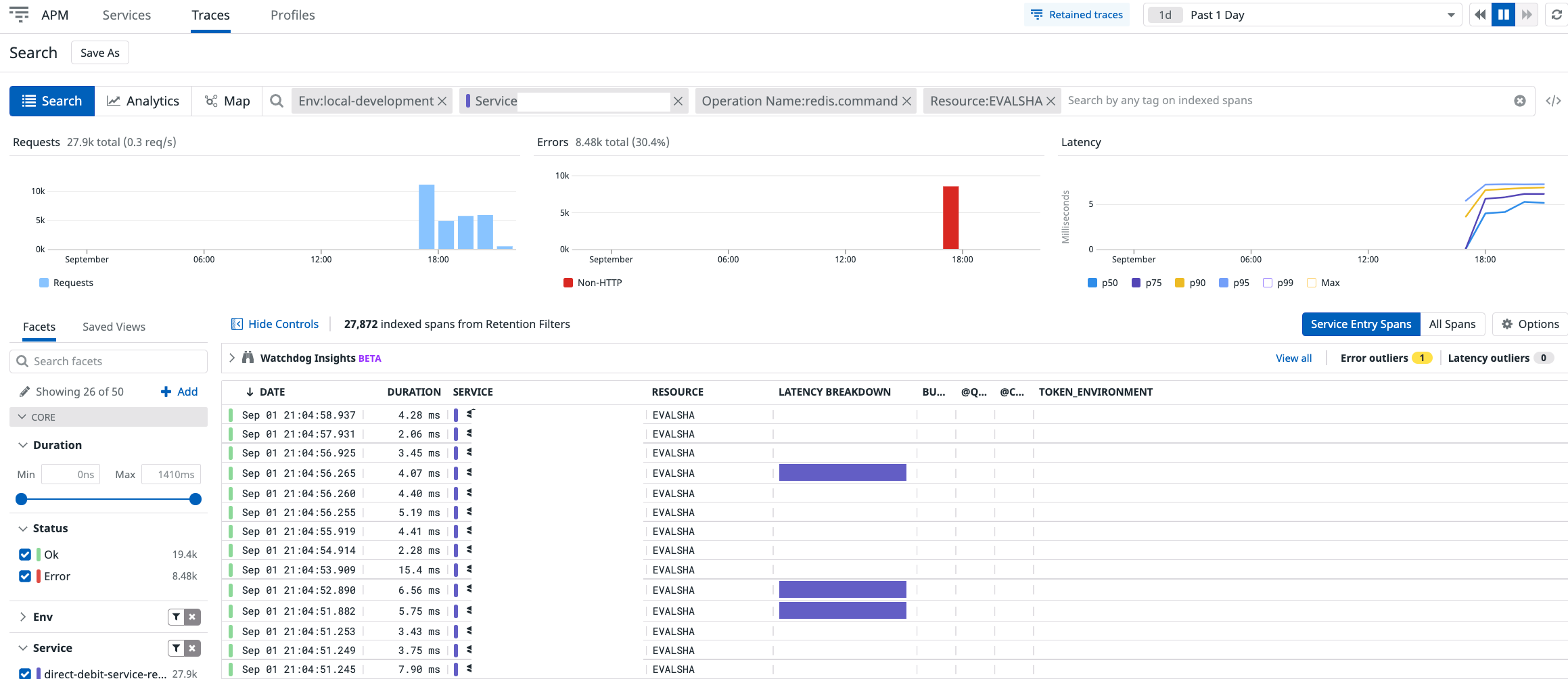Image resolution: width=1568 pixels, height=679 pixels.
Task: Click the Env facet filter funnel icon
Action: (177, 617)
